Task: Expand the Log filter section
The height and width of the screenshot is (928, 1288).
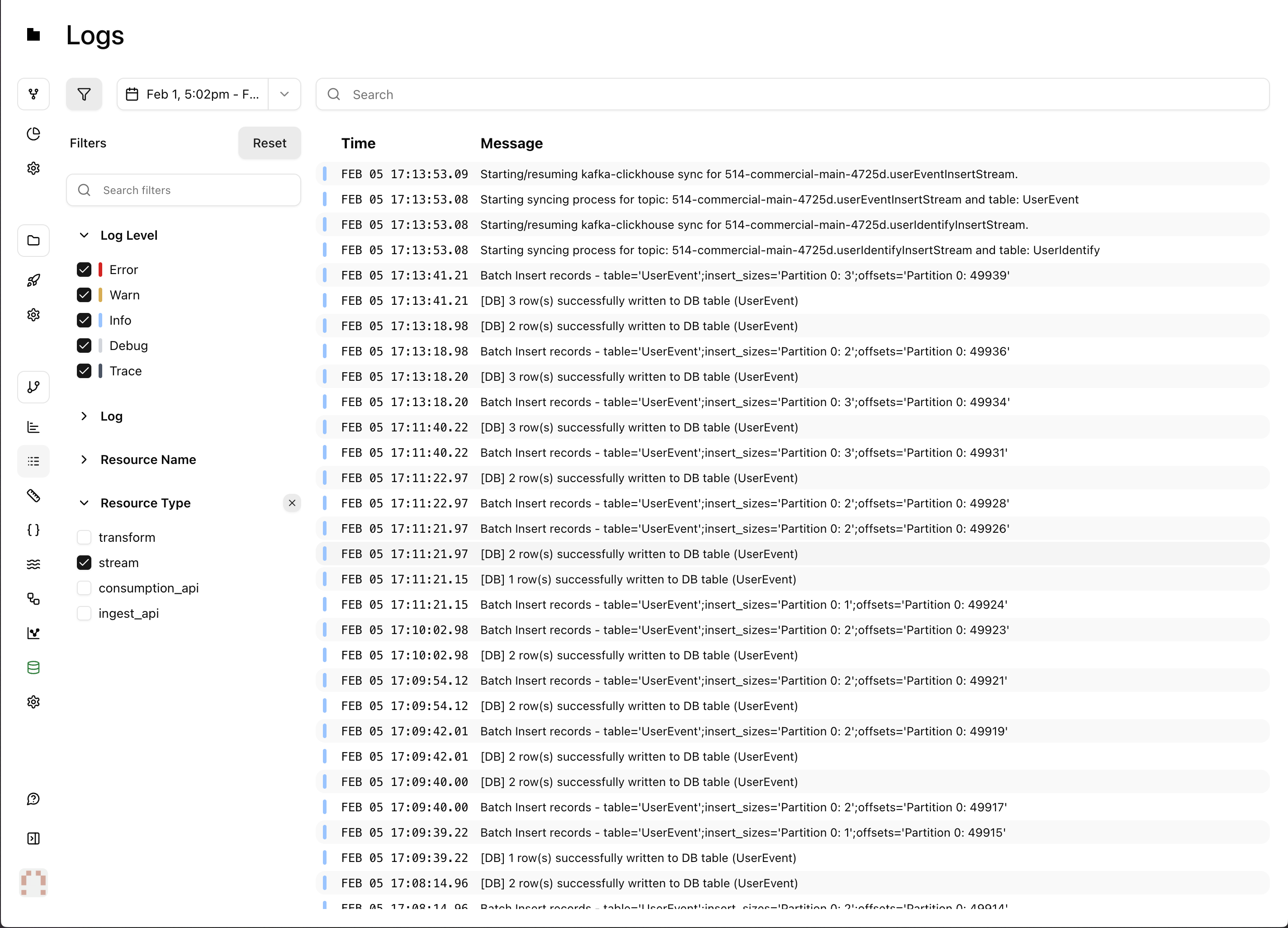Action: tap(84, 417)
